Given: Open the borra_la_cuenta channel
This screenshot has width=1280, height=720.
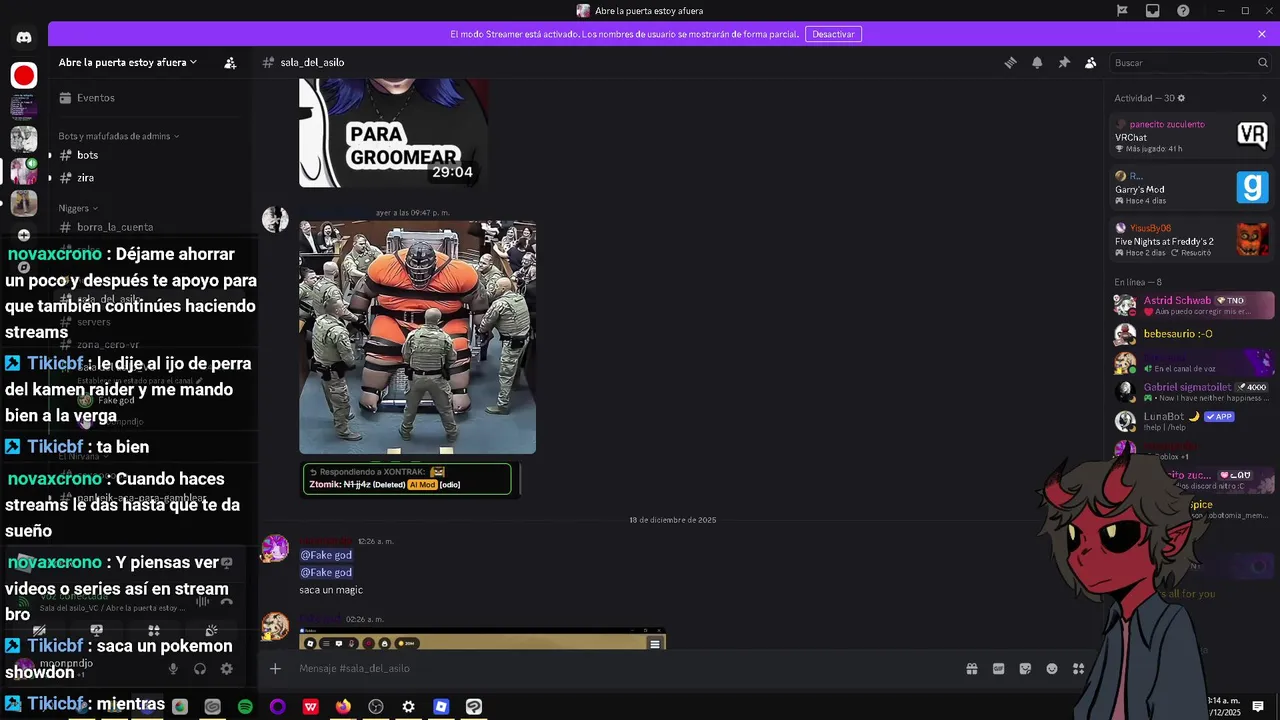Looking at the screenshot, I should pyautogui.click(x=150, y=227).
